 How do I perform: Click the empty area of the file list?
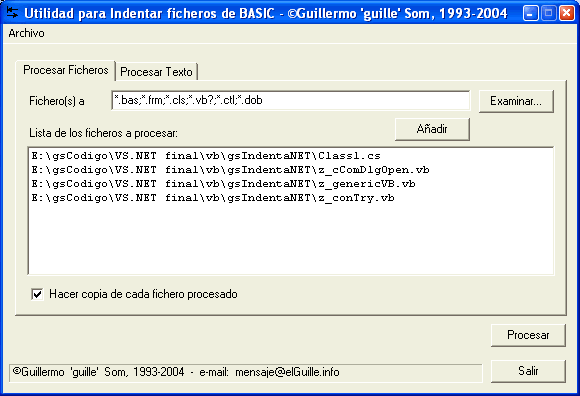[291, 240]
